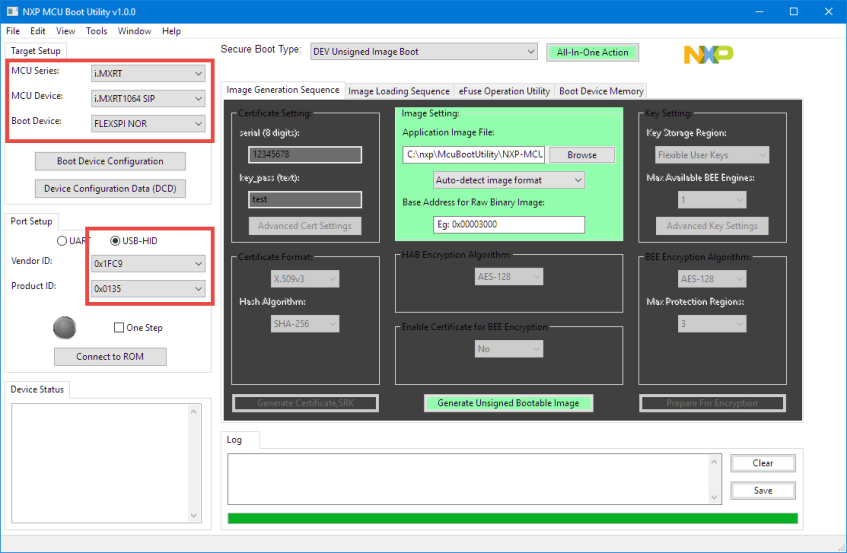The width and height of the screenshot is (847, 553).
Task: Switch to the Boot Device Memory tab
Action: click(601, 91)
